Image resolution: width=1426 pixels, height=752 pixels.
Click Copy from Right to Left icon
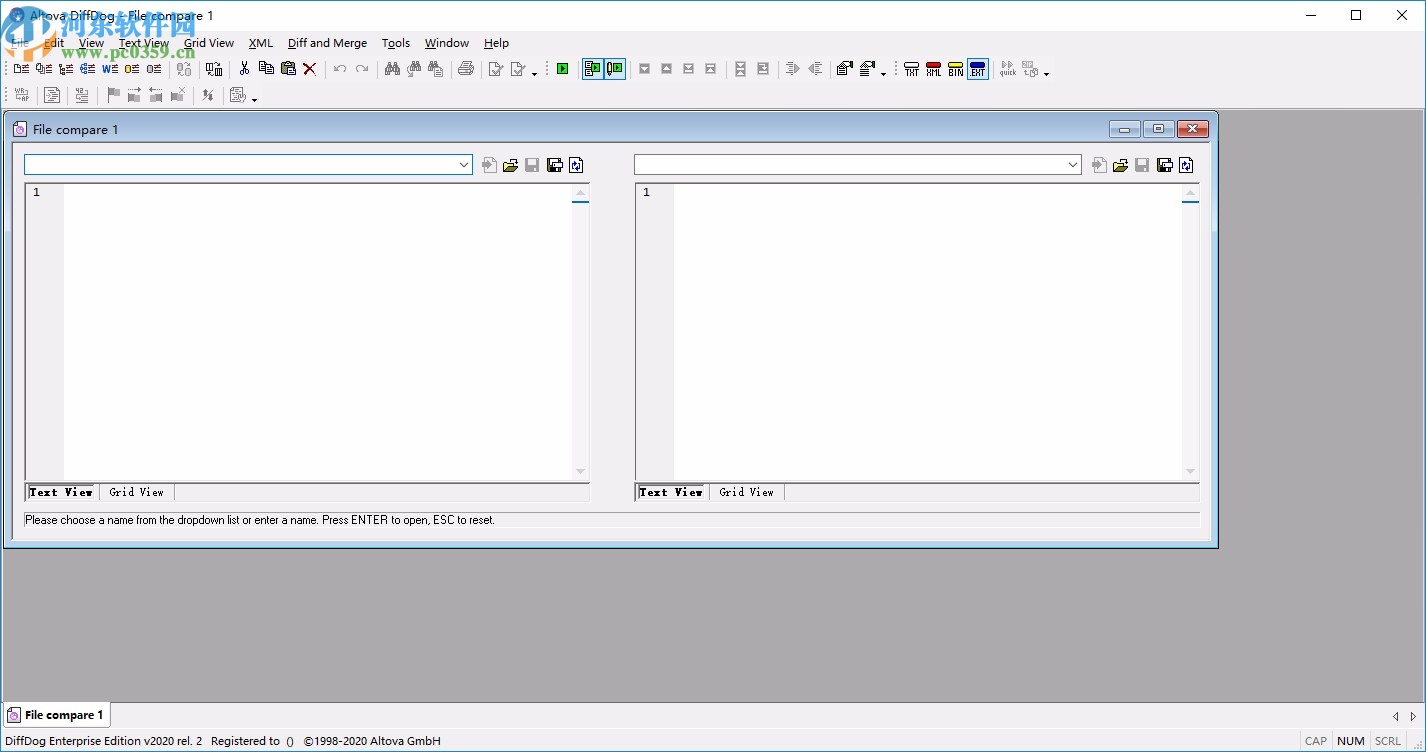[815, 69]
